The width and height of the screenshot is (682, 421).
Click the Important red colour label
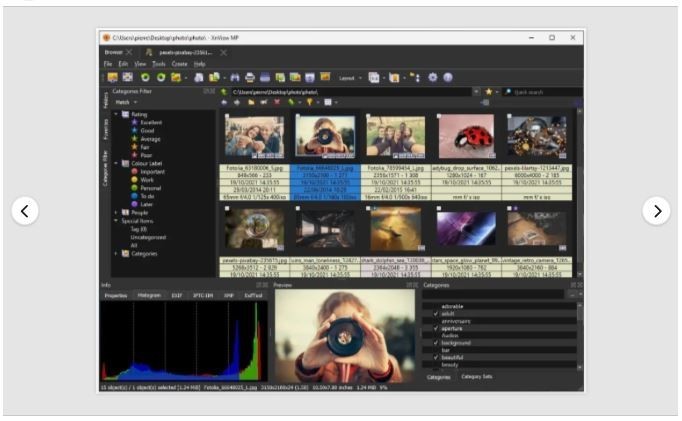(134, 172)
